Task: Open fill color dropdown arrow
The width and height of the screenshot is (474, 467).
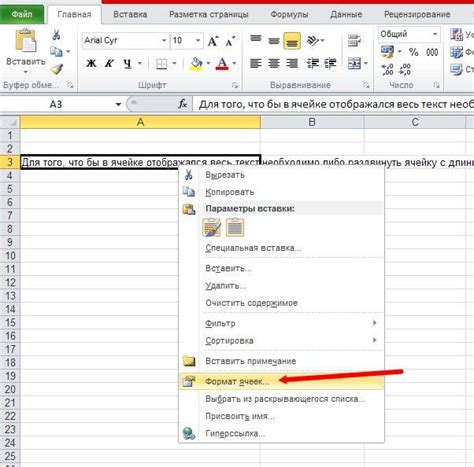Action: pyautogui.click(x=208, y=63)
